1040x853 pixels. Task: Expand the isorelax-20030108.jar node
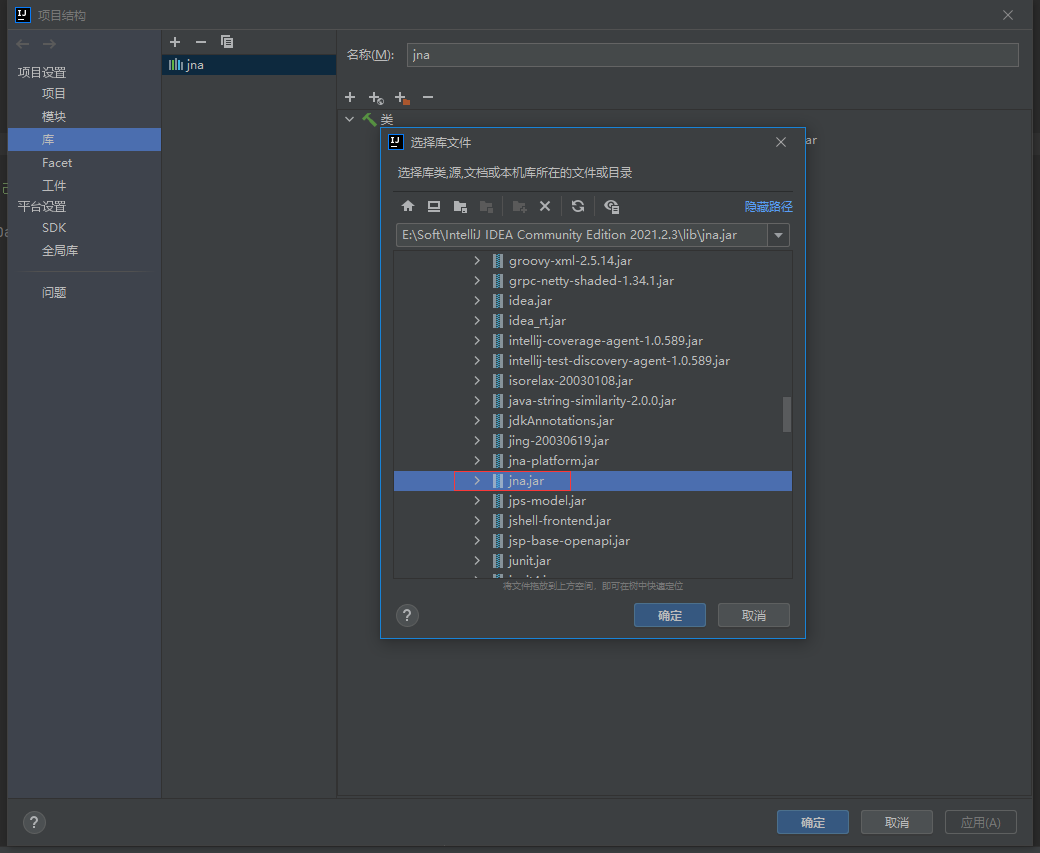tap(477, 381)
